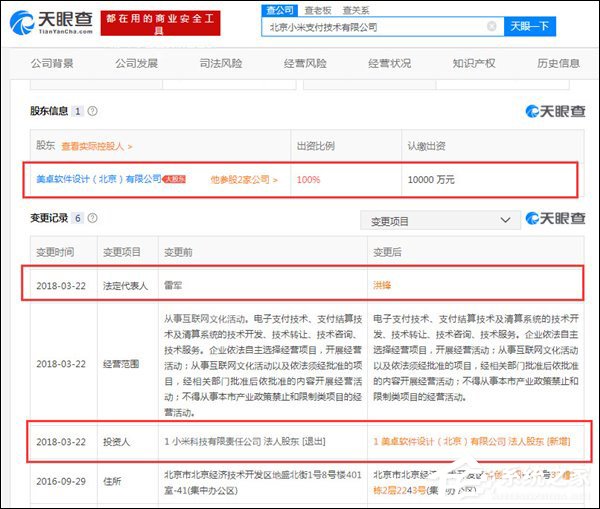Open the 知识产权 navigation tab

[474, 63]
